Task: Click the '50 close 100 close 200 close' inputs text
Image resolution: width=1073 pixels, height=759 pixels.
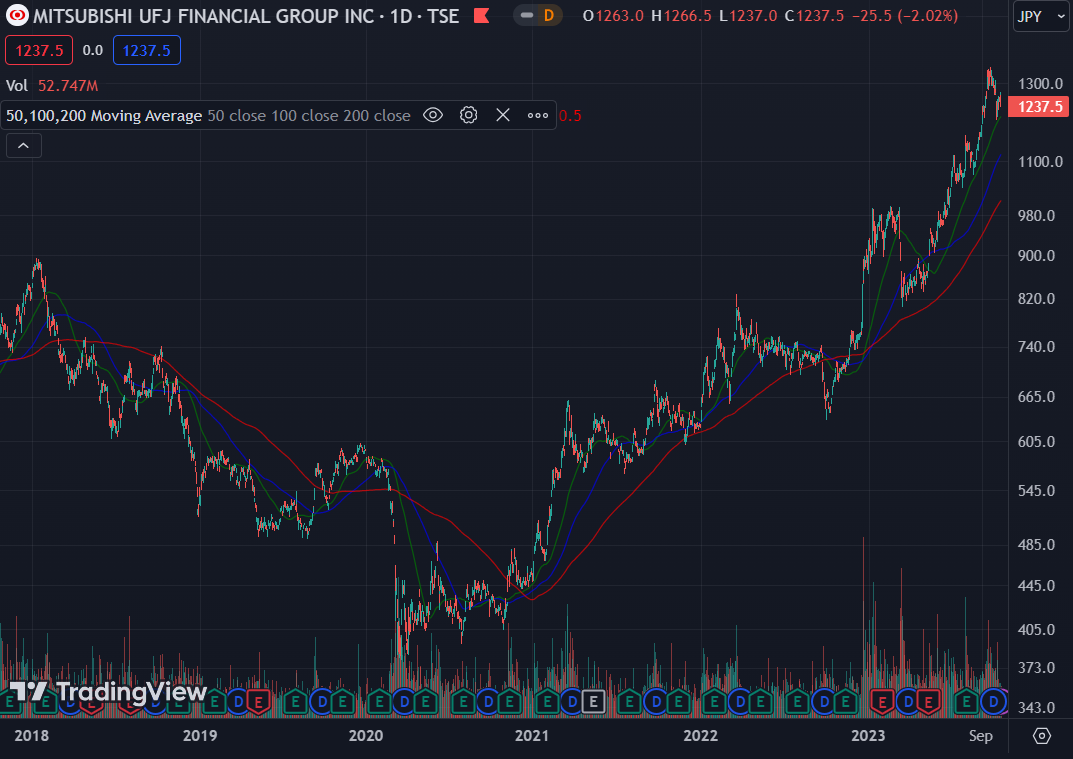Action: click(309, 116)
